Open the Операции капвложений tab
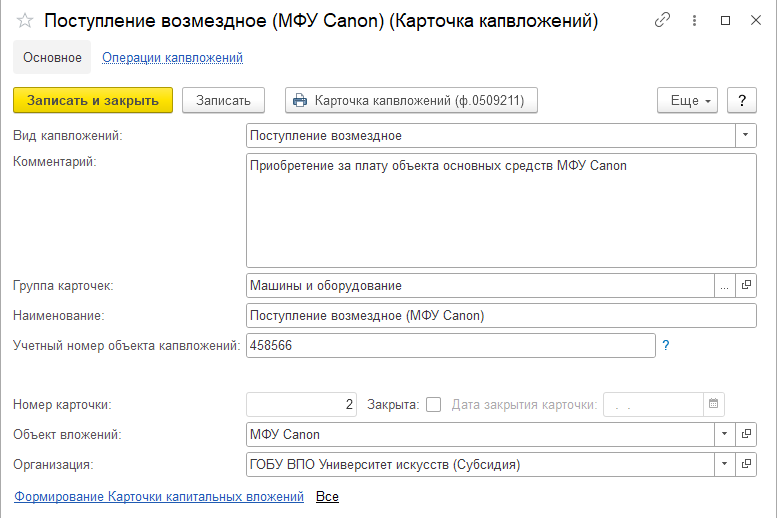The width and height of the screenshot is (777, 518). coord(172,58)
